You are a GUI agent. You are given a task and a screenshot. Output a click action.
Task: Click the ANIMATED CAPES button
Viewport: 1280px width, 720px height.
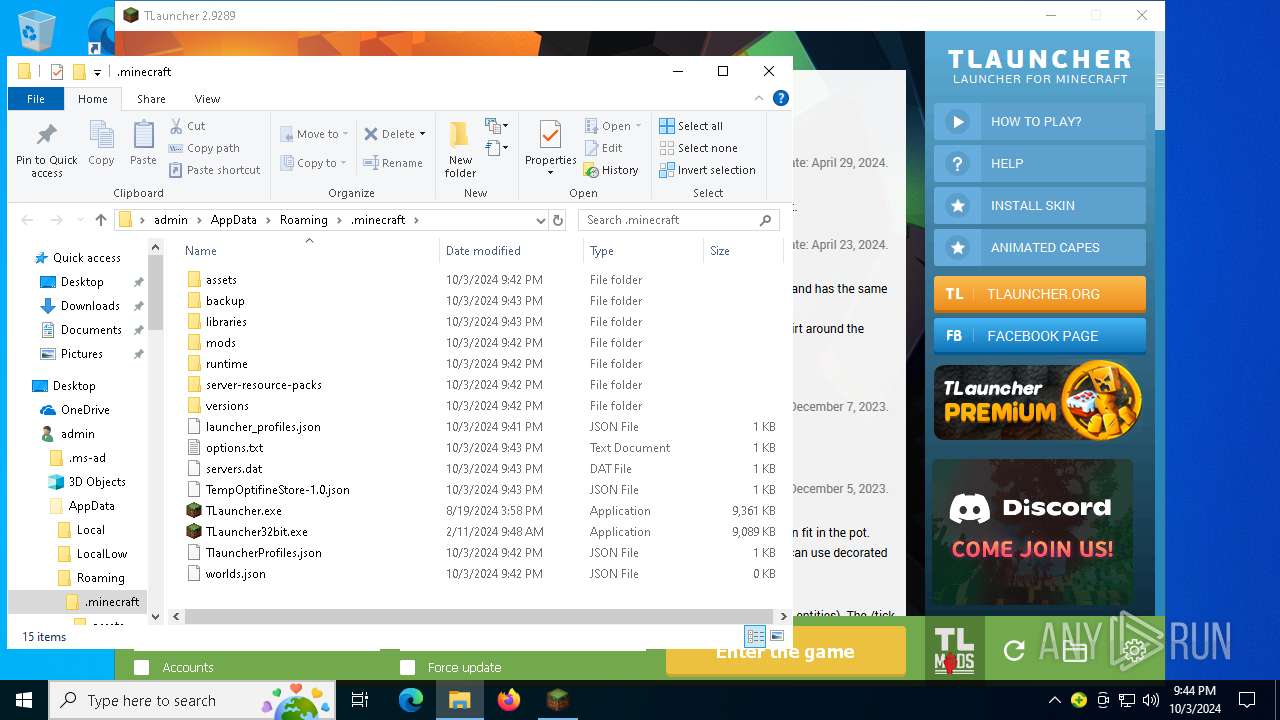[1040, 248]
